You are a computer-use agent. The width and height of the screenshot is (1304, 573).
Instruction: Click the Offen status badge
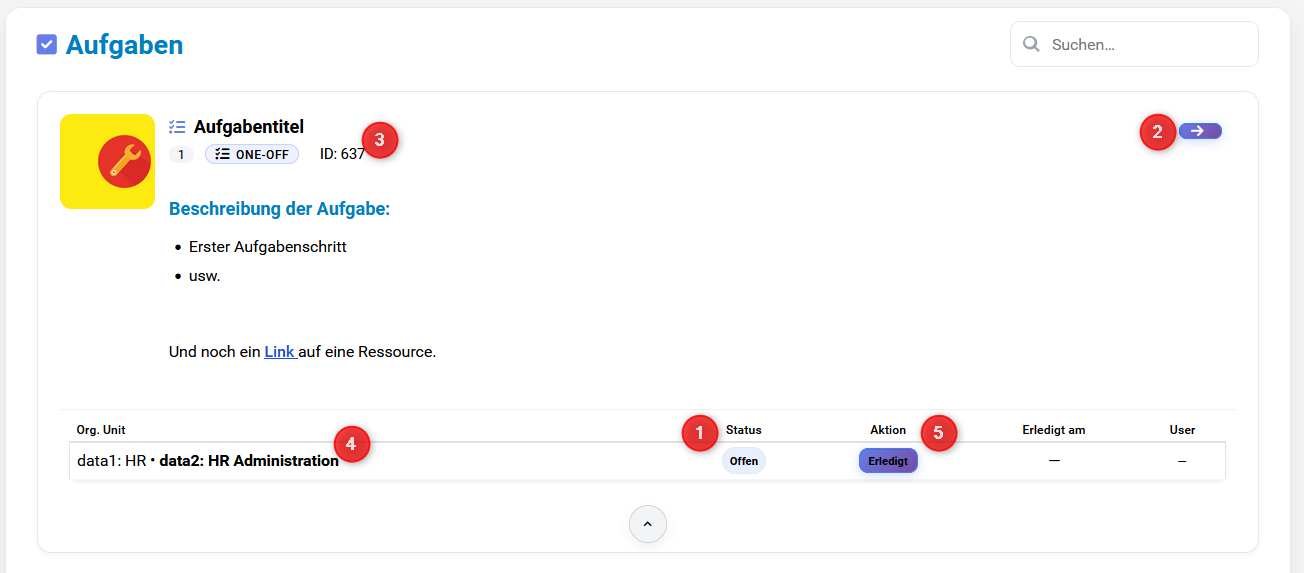744,461
